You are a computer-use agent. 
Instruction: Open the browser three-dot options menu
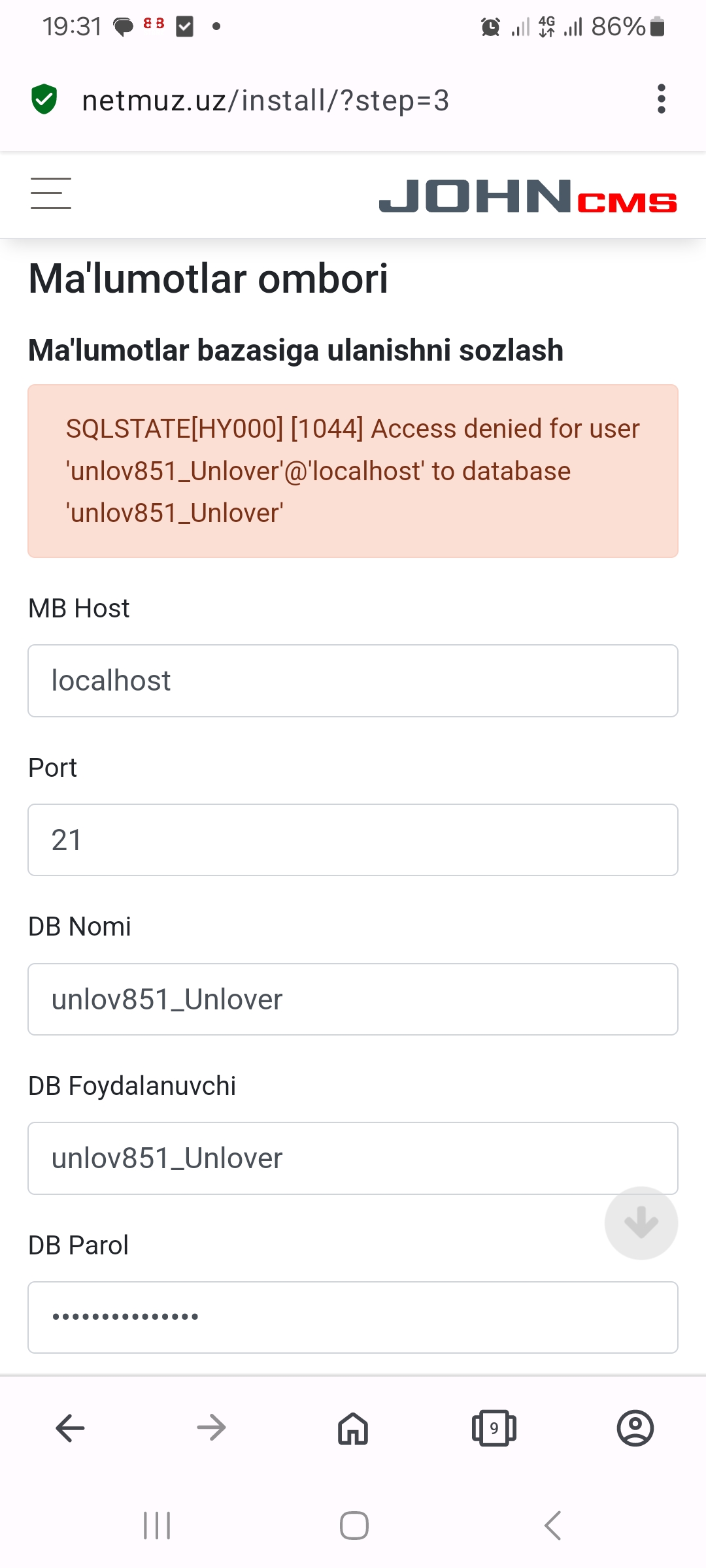point(662,99)
